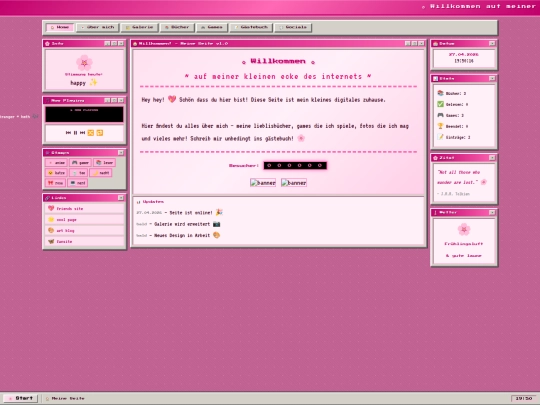The image size is (540, 405).
Task: Click the Datum panel calendar icon
Action: (x=435, y=43)
